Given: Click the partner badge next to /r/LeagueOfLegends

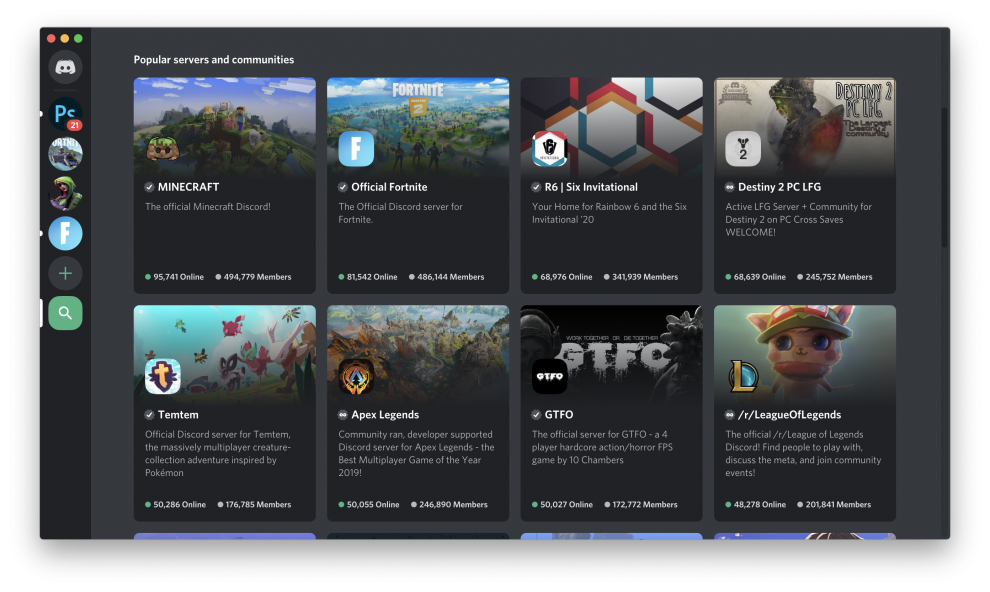Looking at the screenshot, I should pyautogui.click(x=729, y=415).
